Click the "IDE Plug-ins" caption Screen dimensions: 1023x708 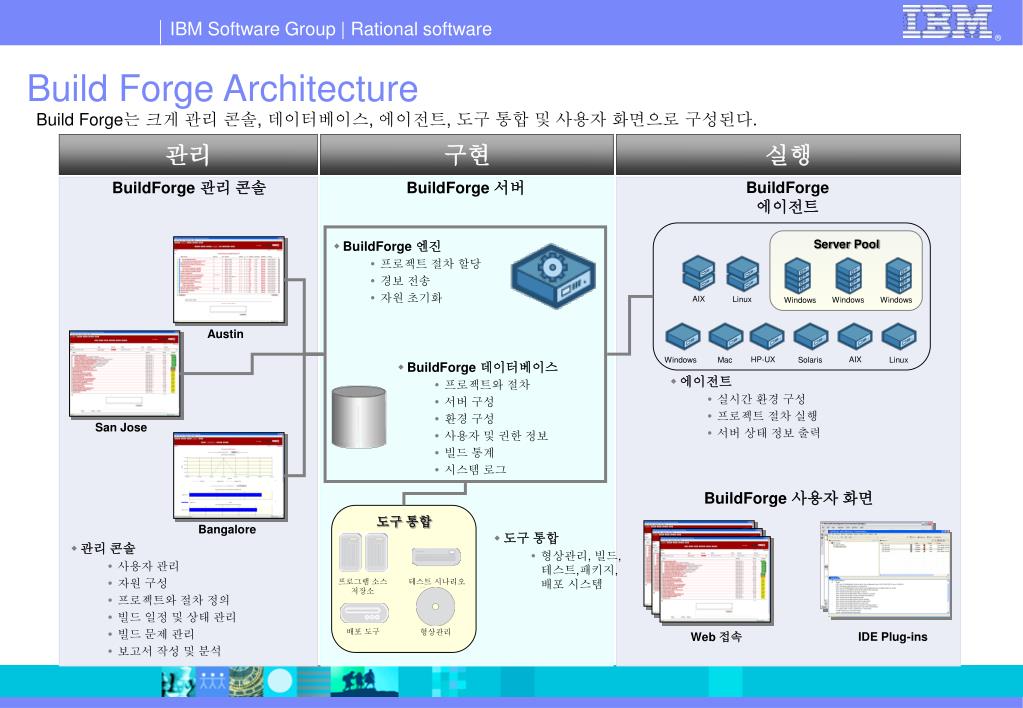[893, 637]
